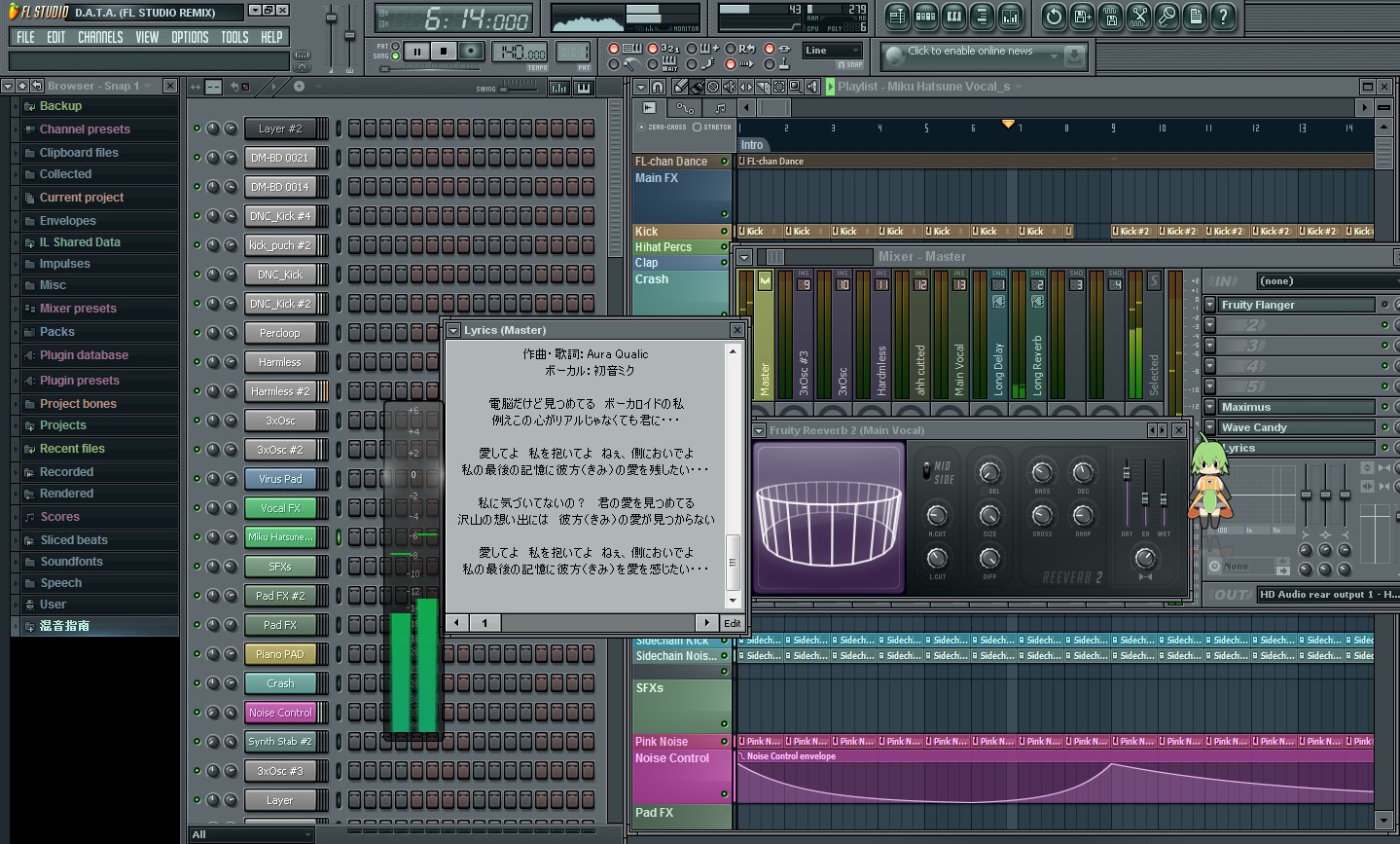Click the green play arrow in Playlist title bar
Viewport: 1400px width, 844px height.
[830, 87]
